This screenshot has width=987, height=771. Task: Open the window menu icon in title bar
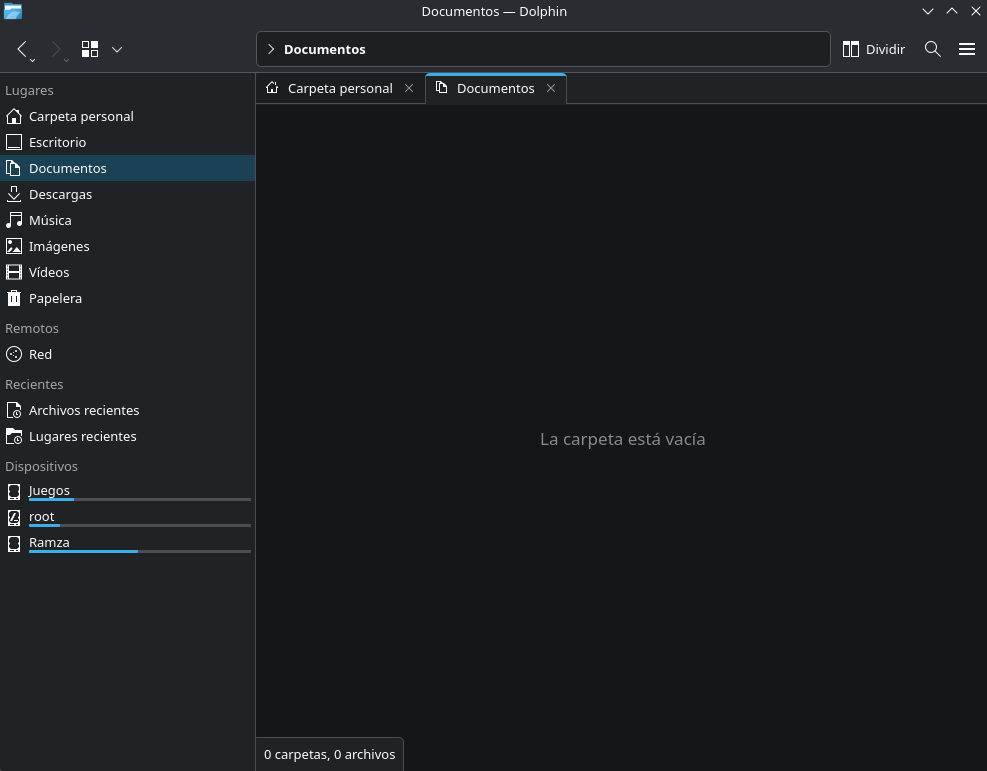pos(12,11)
